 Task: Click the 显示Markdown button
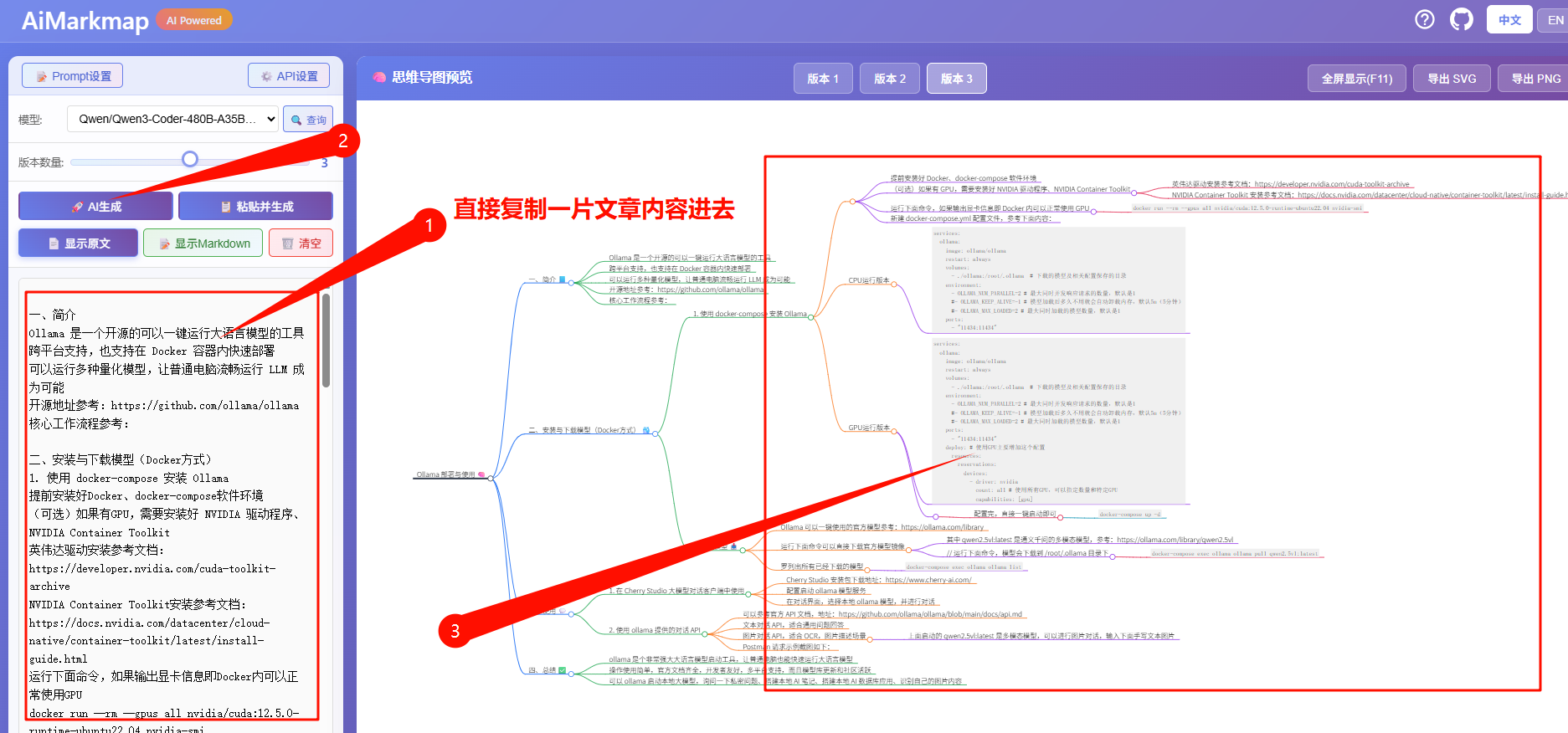click(x=203, y=243)
